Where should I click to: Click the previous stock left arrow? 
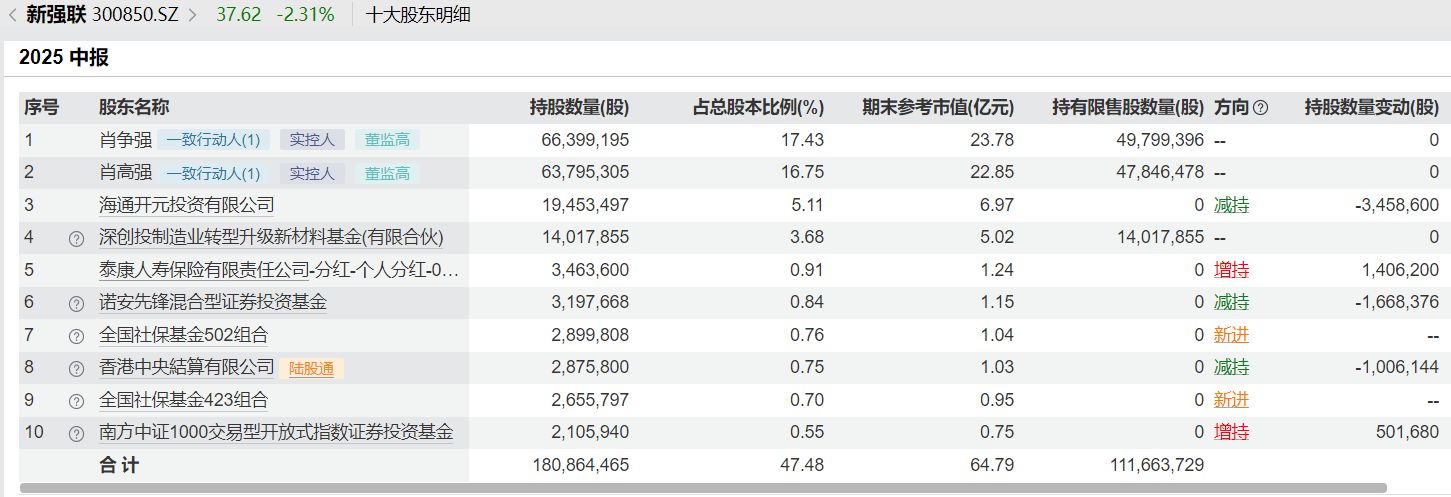point(12,15)
